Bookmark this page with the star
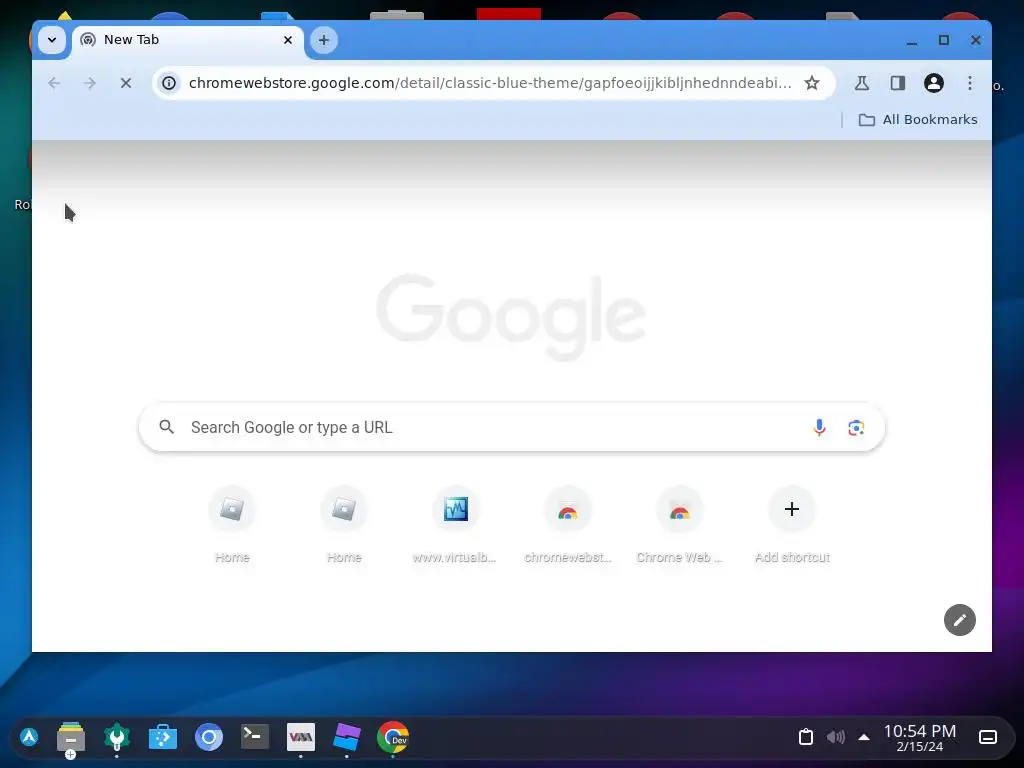The width and height of the screenshot is (1024, 768). 812,83
